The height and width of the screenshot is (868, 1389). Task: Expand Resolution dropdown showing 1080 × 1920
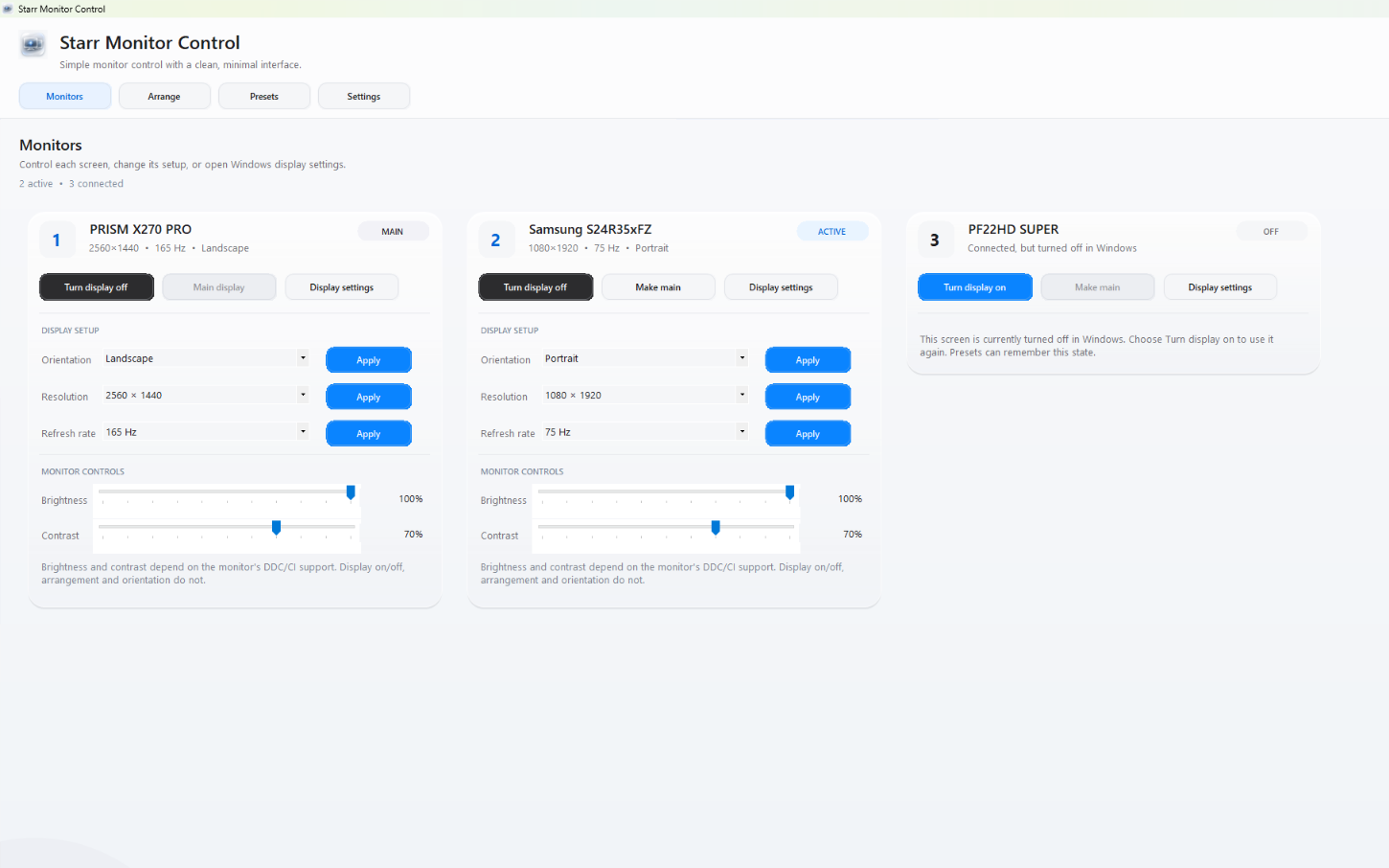(x=645, y=395)
